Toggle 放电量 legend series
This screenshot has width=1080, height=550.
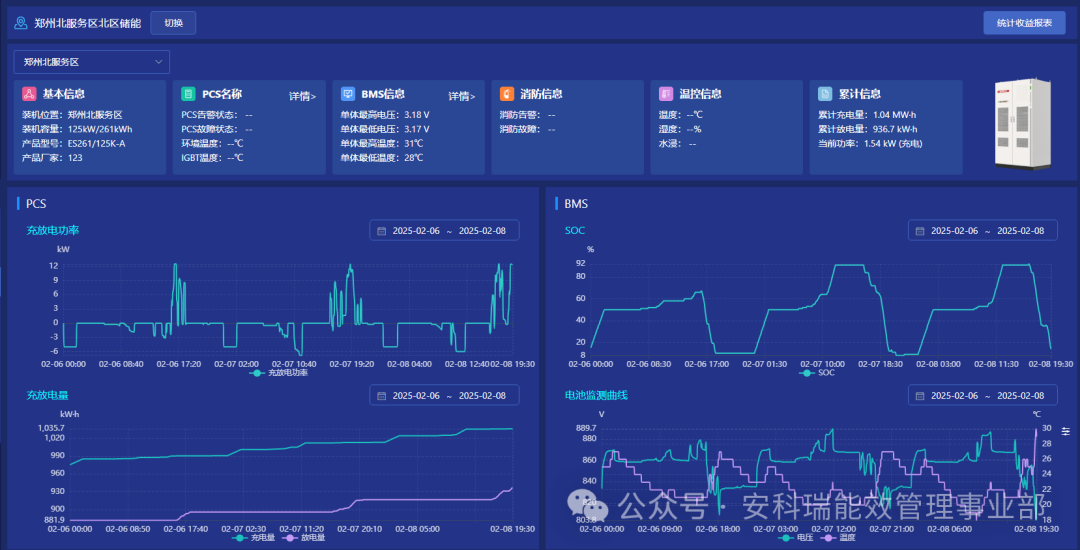303,538
